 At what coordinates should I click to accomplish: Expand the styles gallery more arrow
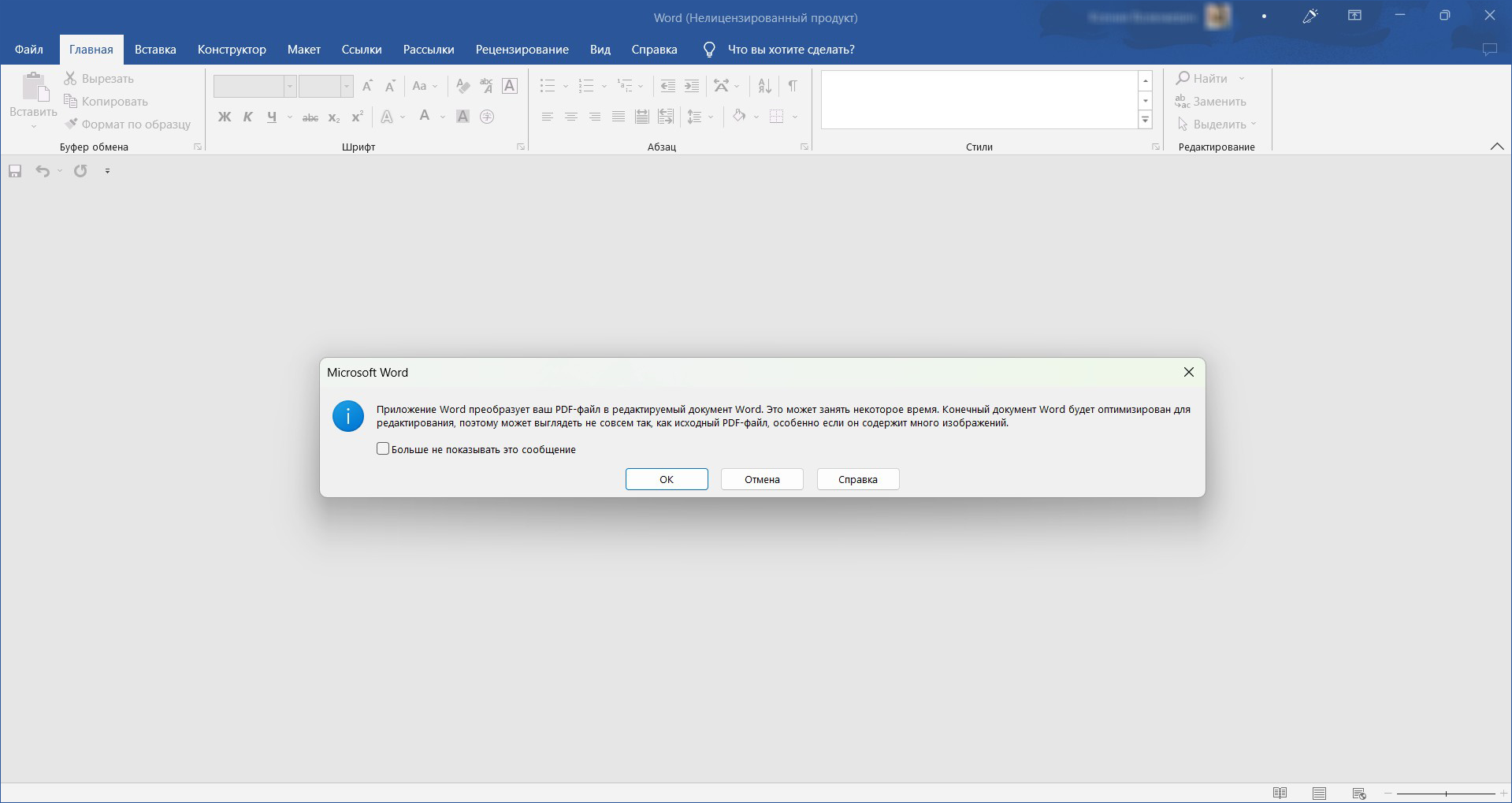pos(1146,120)
